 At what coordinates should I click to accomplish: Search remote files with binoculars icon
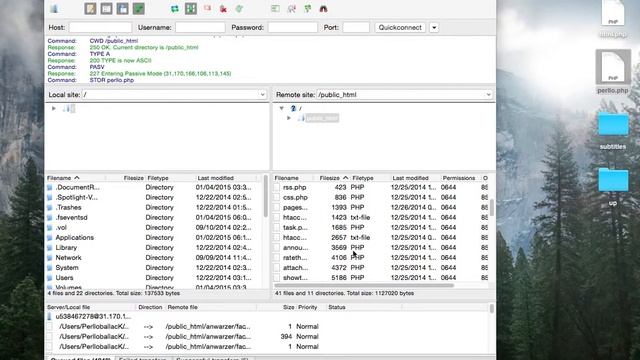pos(323,9)
